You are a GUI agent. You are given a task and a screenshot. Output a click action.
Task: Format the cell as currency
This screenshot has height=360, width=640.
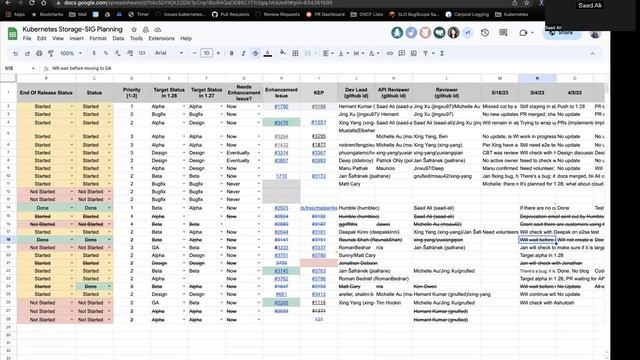[94, 53]
